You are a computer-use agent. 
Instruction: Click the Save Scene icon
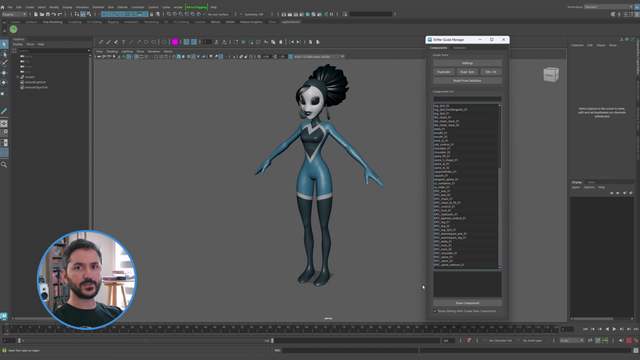pyautogui.click(x=47, y=14)
